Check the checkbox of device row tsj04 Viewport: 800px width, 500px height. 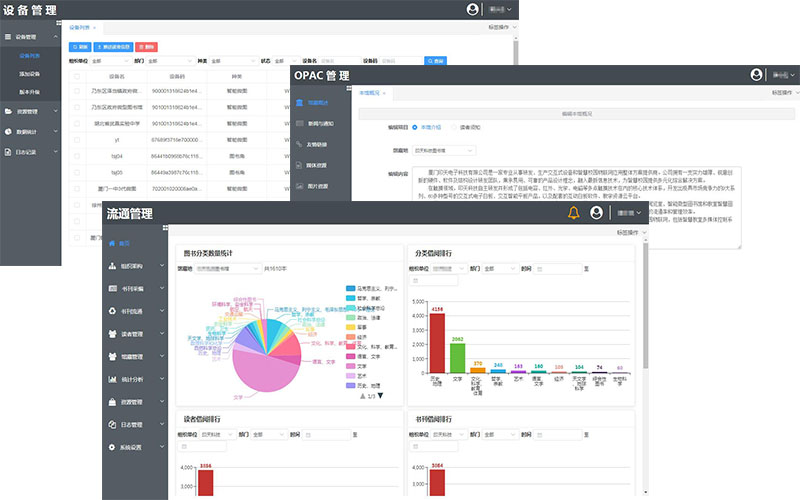pyautogui.click(x=77, y=156)
